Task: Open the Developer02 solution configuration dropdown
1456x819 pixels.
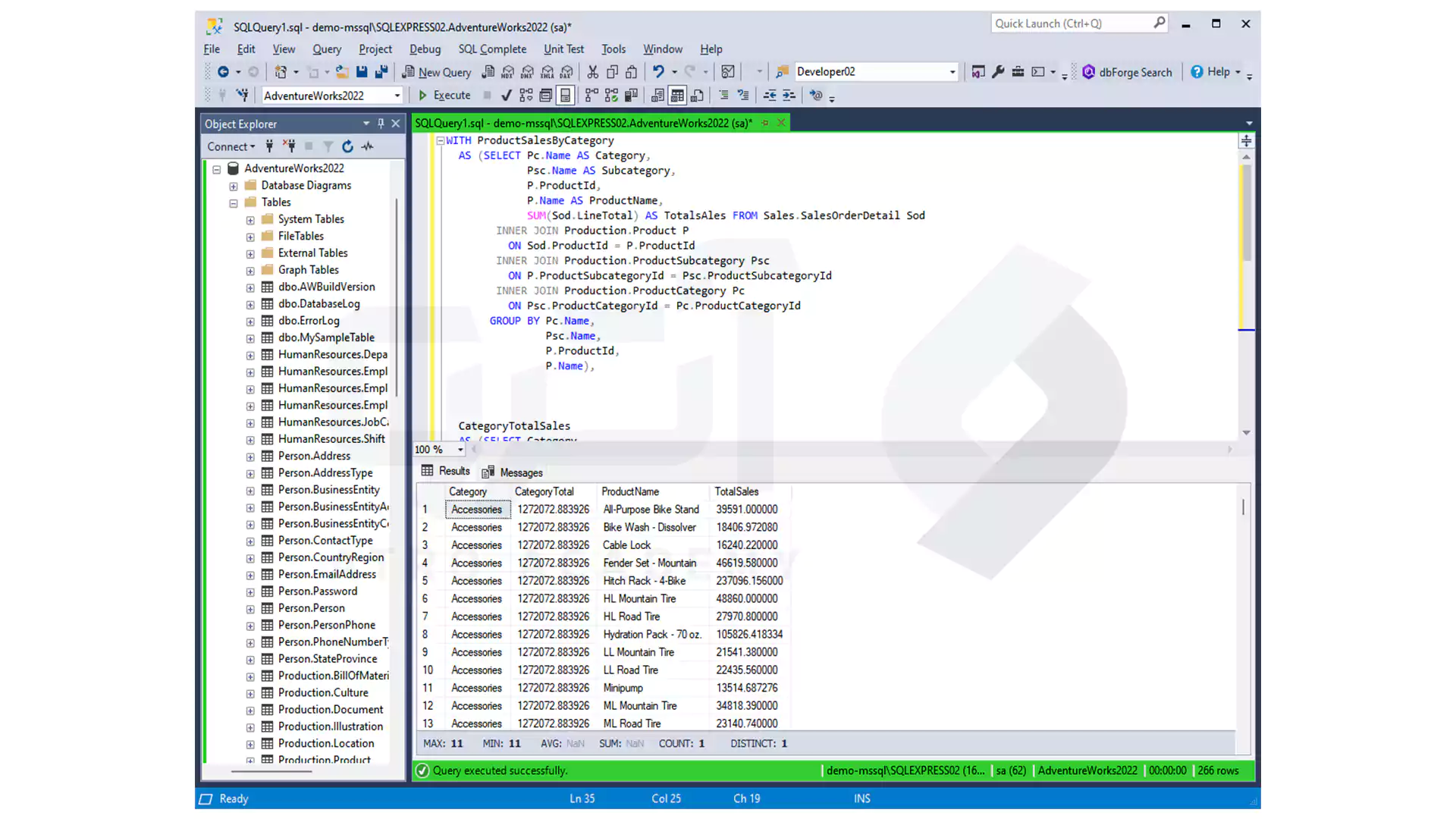Action: click(952, 72)
